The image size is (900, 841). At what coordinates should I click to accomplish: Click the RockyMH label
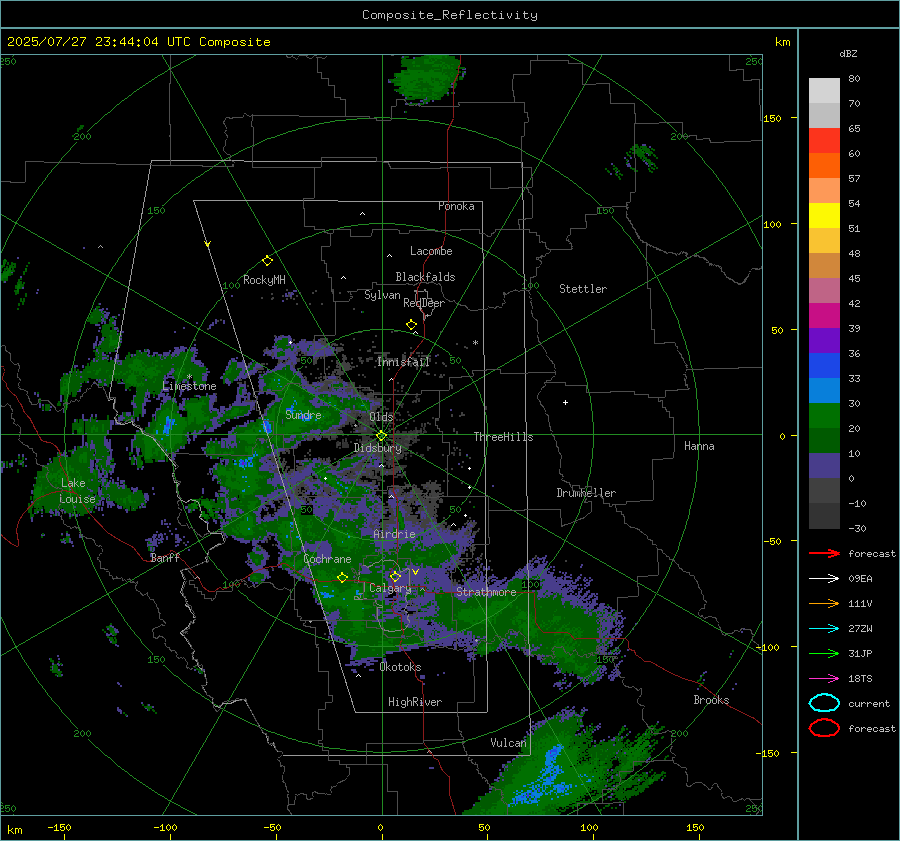(264, 280)
